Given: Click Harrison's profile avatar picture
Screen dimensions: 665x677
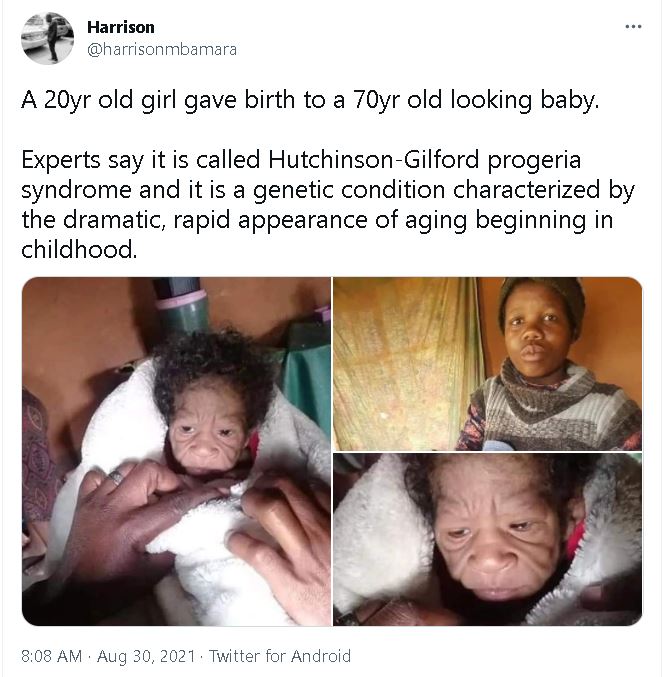Looking at the screenshot, I should coord(47,38).
